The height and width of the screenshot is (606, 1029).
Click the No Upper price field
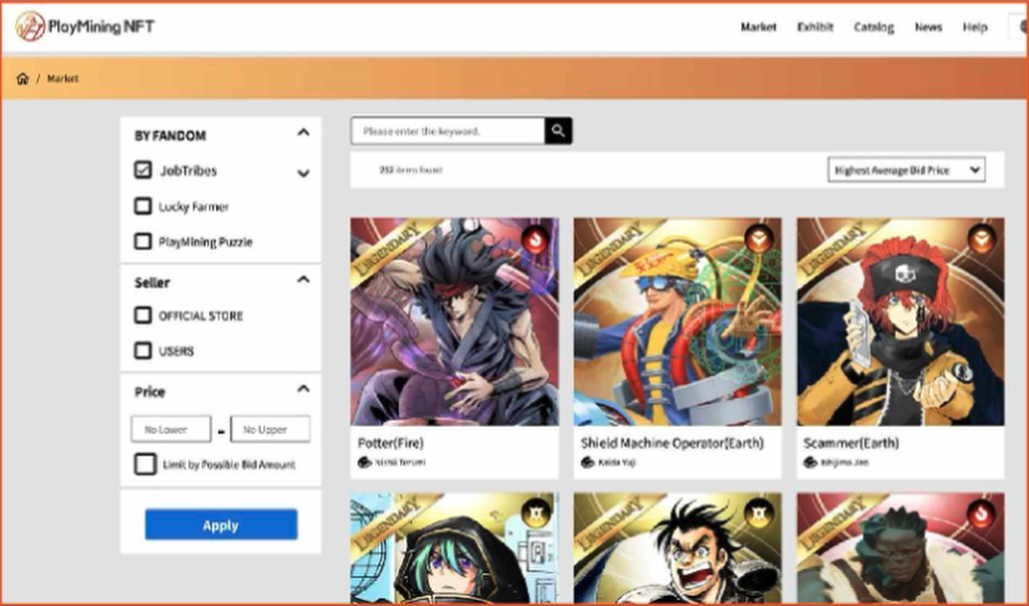tap(270, 429)
